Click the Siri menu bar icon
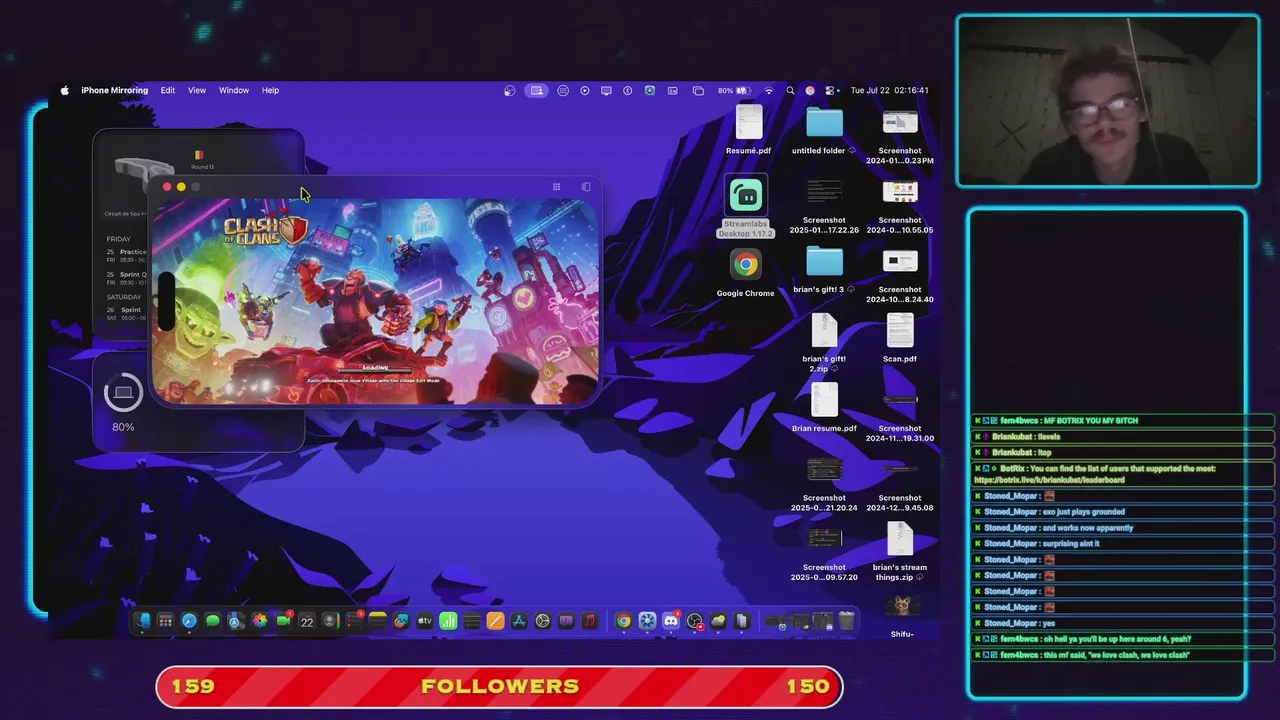The height and width of the screenshot is (720, 1280). pos(810,90)
